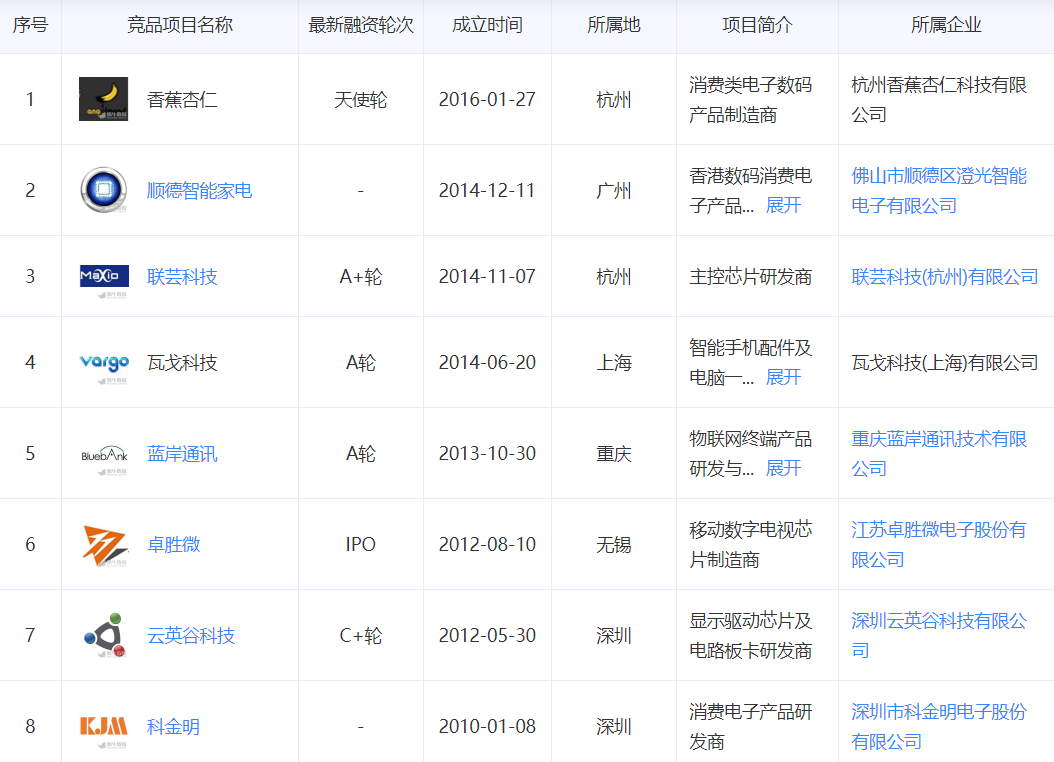The width and height of the screenshot is (1054, 762).
Task: Click the 序号 column header
Action: (30, 25)
